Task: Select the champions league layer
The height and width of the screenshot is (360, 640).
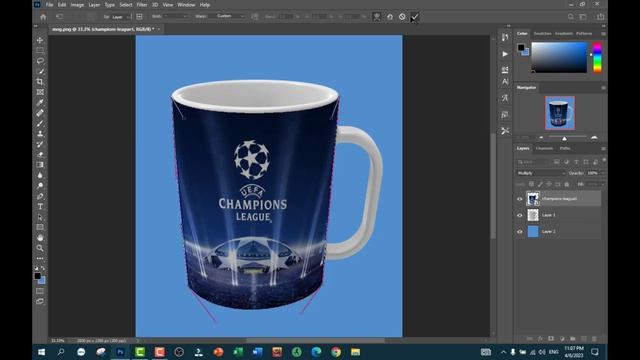Action: (563, 199)
